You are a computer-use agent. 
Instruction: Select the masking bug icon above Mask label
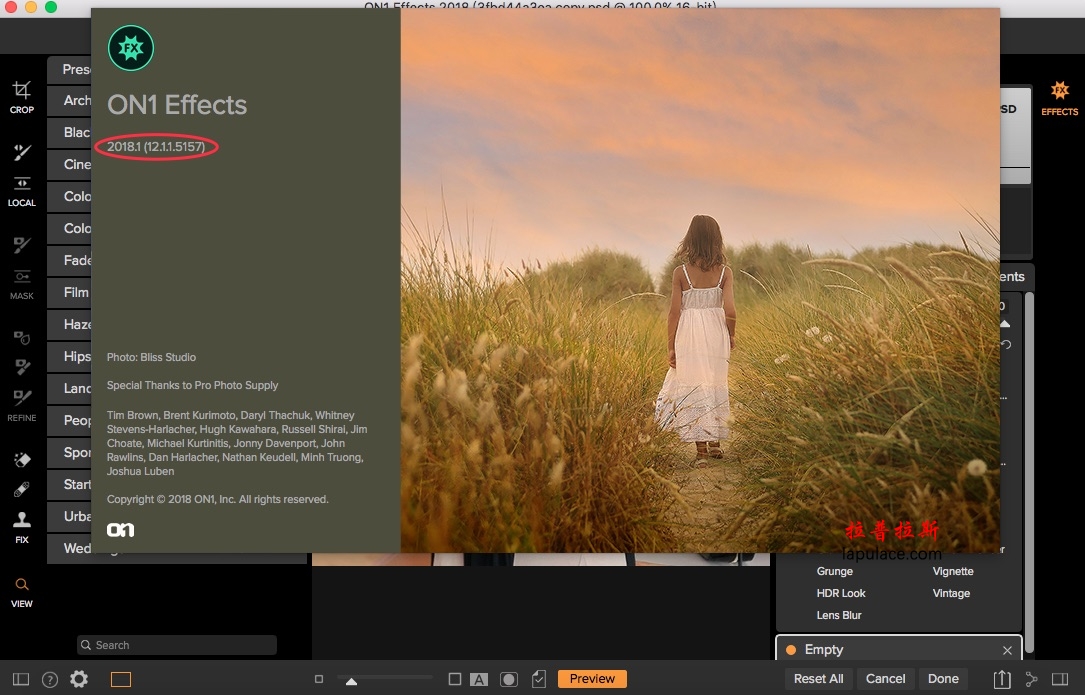tap(21, 276)
